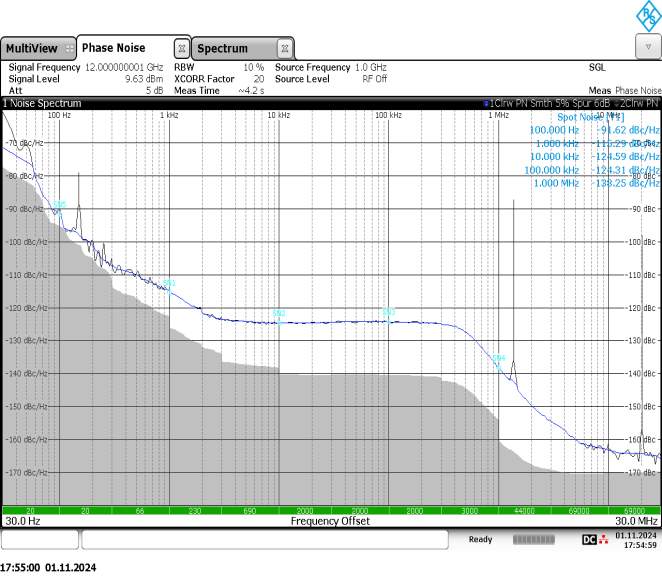Click the SN4 spot noise marker

click(499, 357)
